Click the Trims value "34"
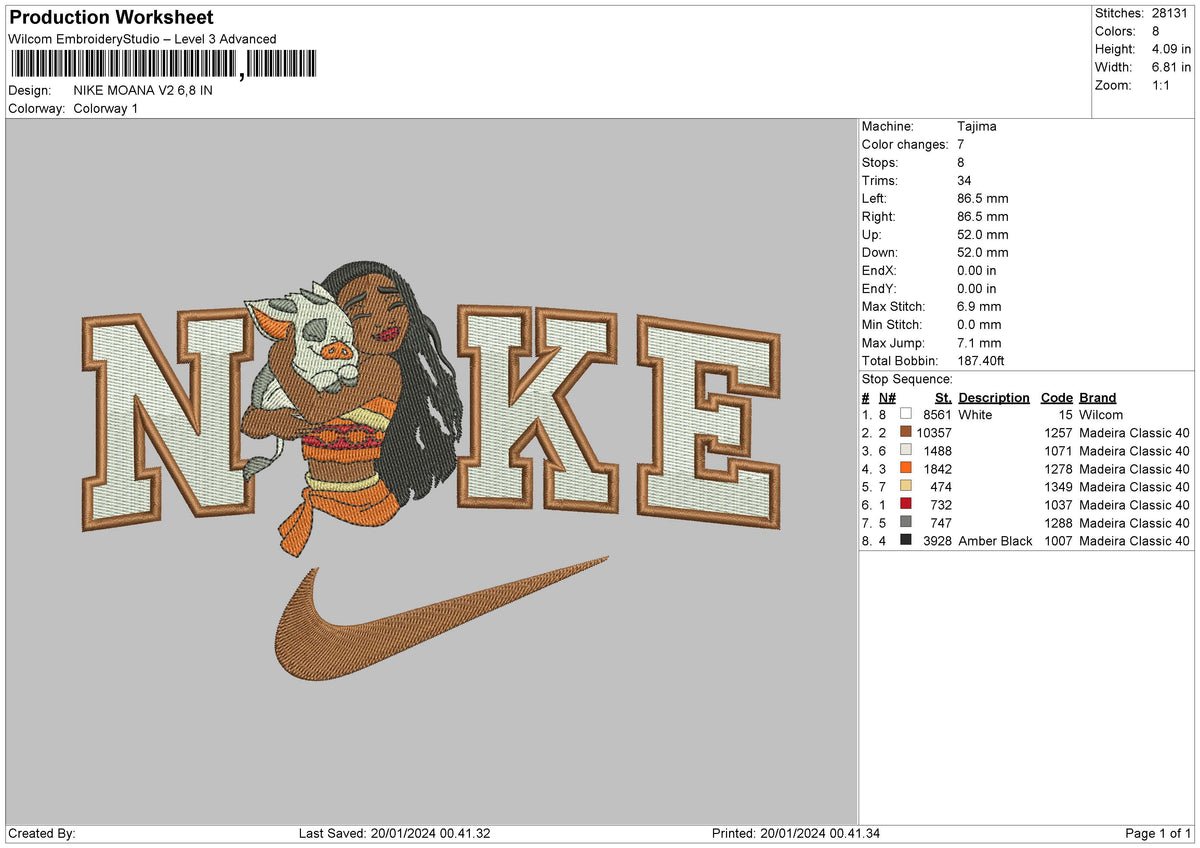 pos(965,180)
